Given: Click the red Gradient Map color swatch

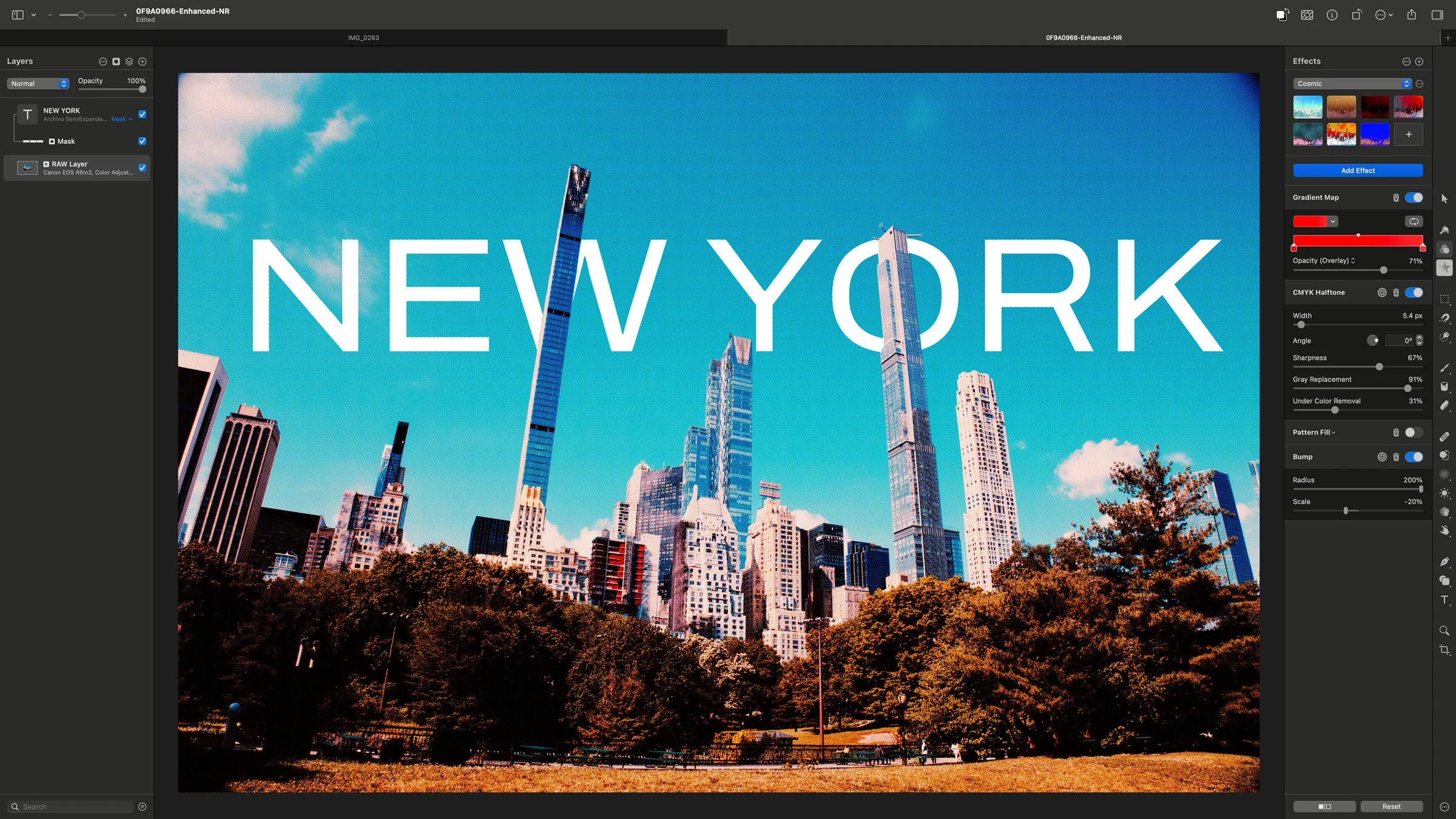Looking at the screenshot, I should tap(1309, 221).
